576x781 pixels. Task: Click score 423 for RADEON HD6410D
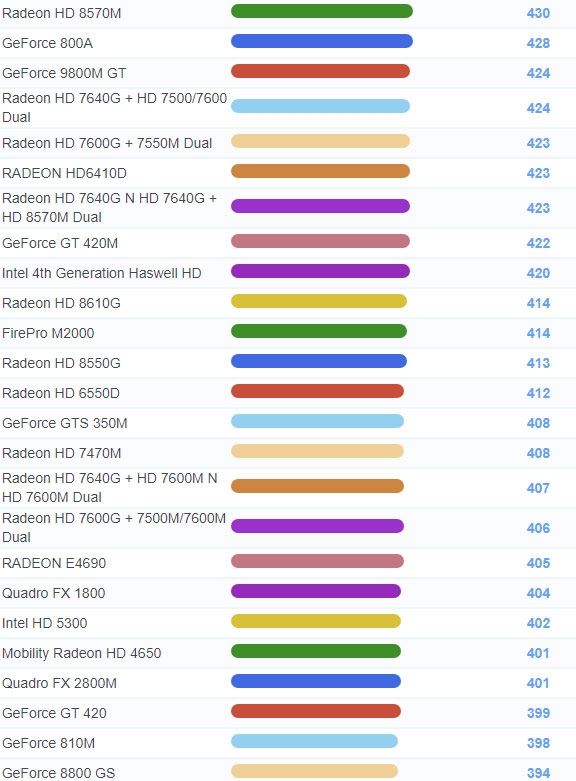pyautogui.click(x=538, y=173)
